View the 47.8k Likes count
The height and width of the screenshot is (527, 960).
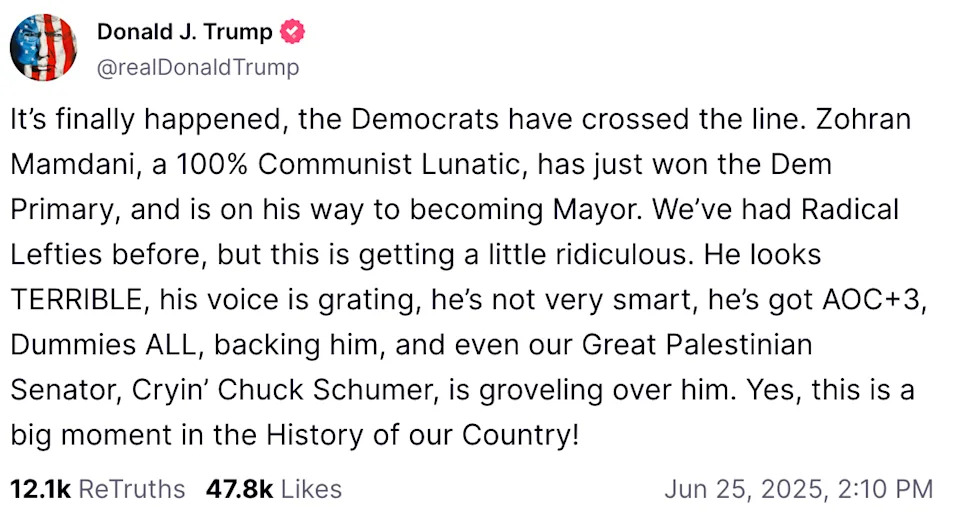pos(239,489)
